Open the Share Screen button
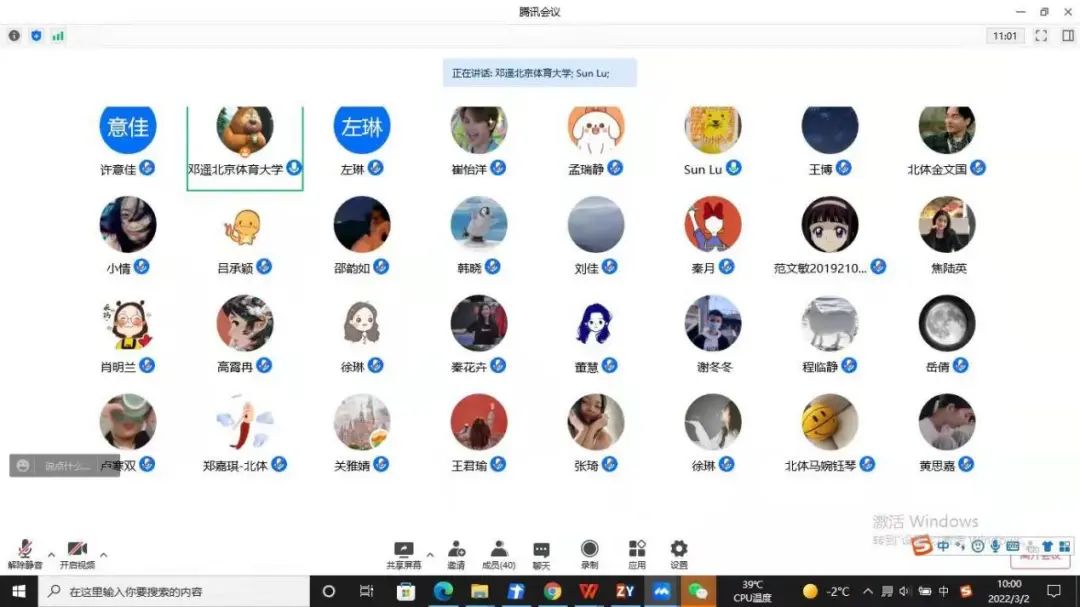Screen dimensions: 1080x607 click(404, 555)
